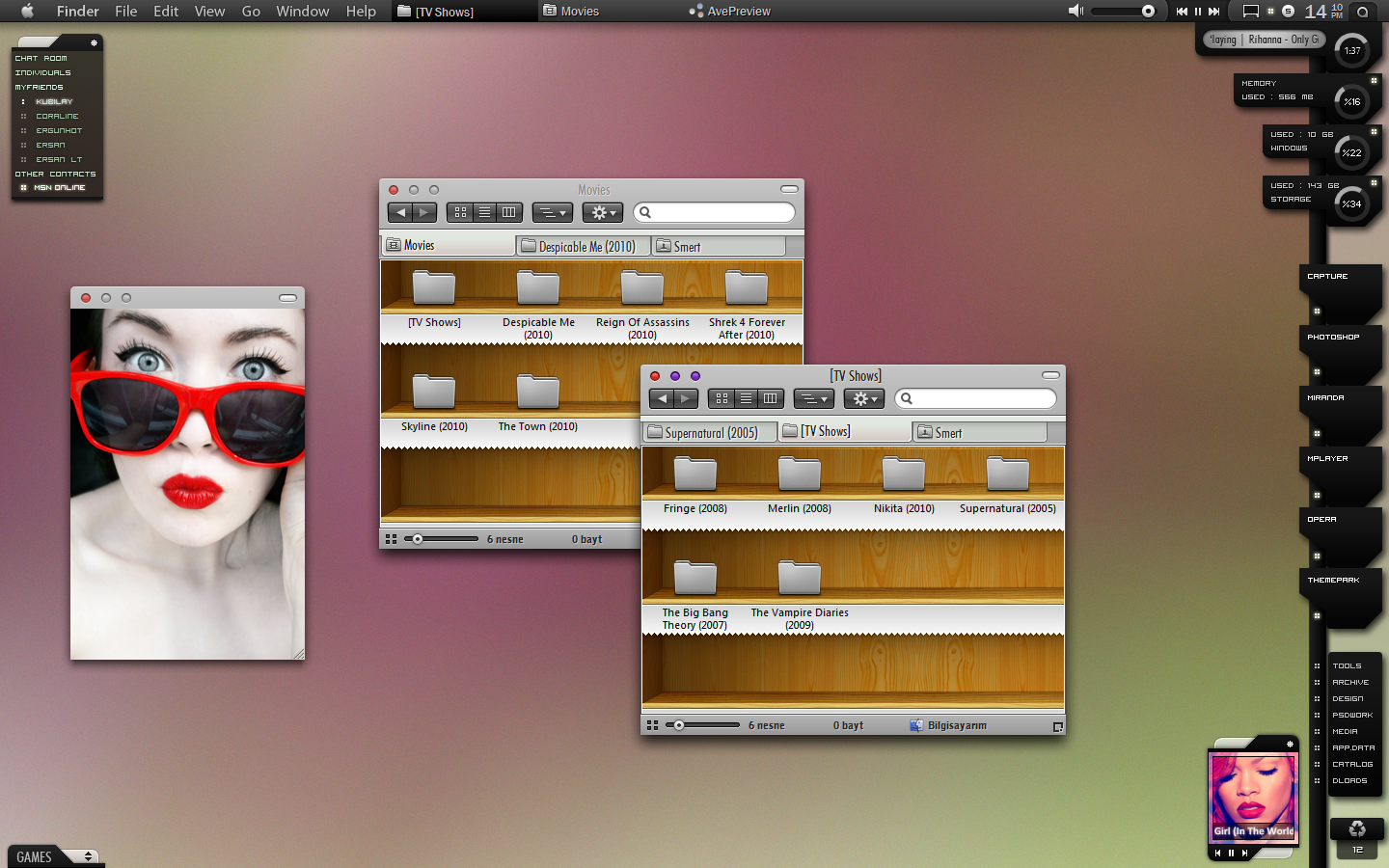Go back in the Movies window
1389x868 pixels.
[400, 212]
